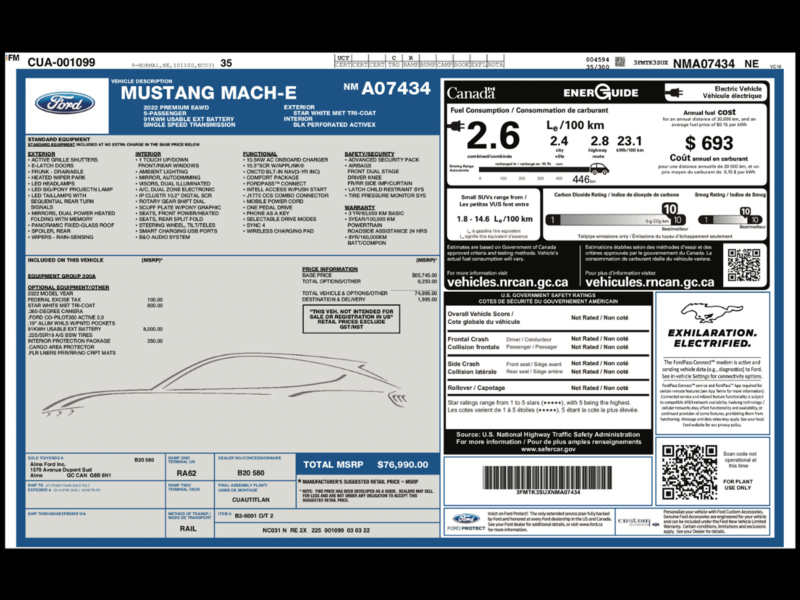
Task: Open the vehicules.rncan.gc.ca link
Action: (x=649, y=282)
